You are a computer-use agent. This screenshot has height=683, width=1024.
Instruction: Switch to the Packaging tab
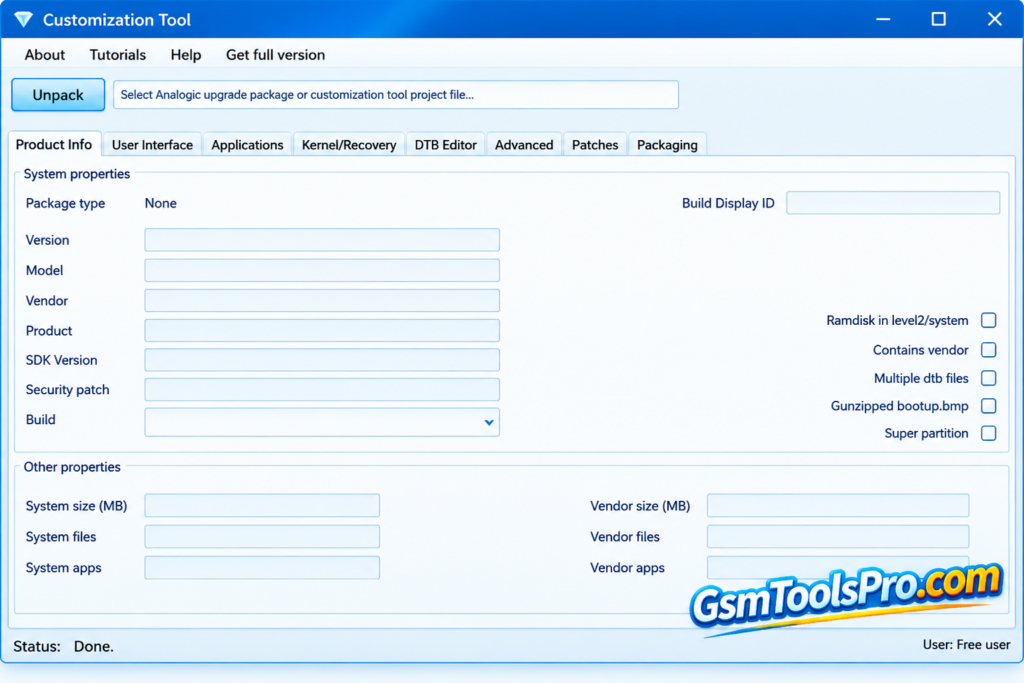pyautogui.click(x=667, y=145)
